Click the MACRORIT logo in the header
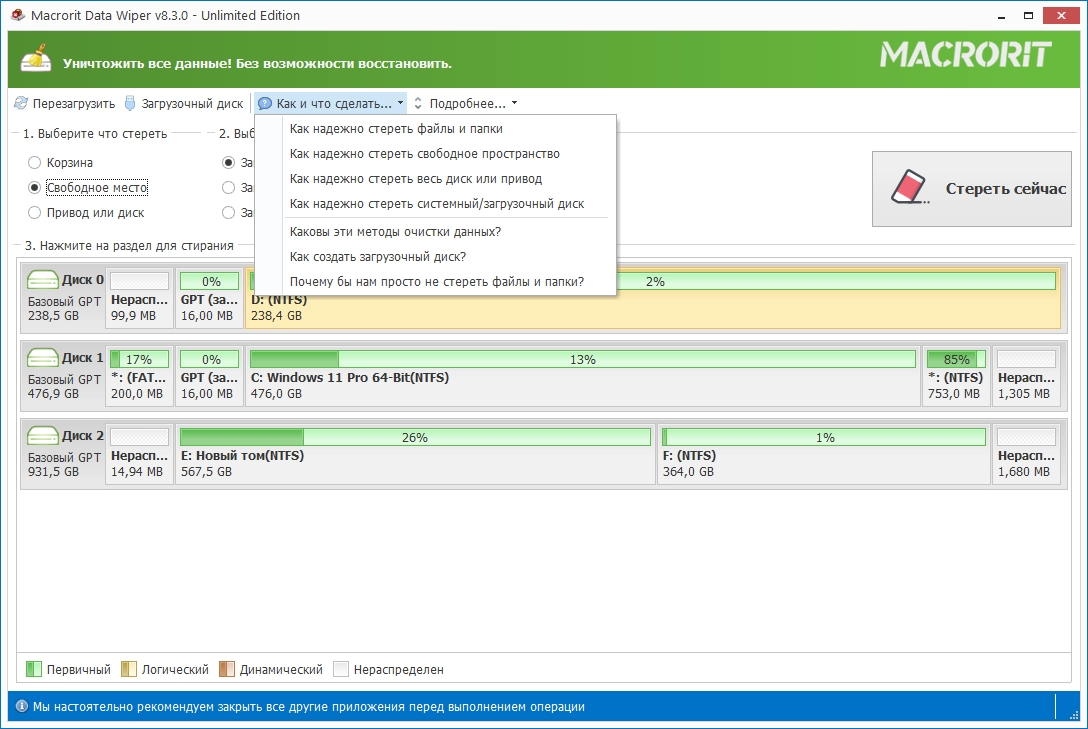 965,55
